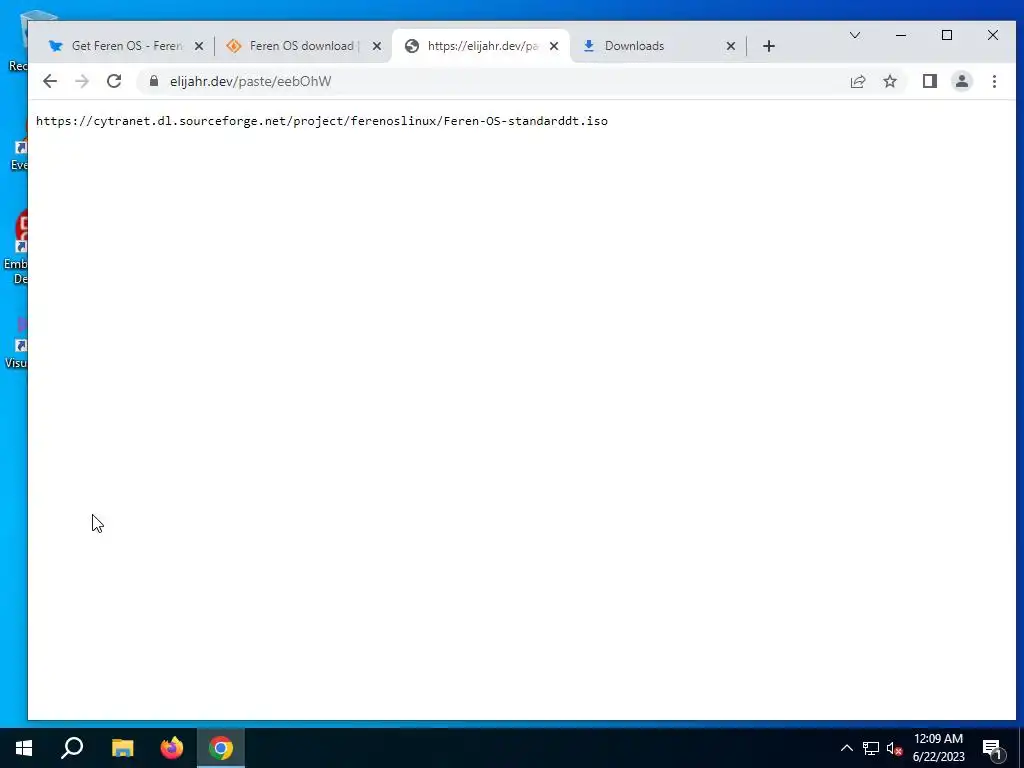
Task: Expand the tab search dropdown arrow
Action: [854, 35]
